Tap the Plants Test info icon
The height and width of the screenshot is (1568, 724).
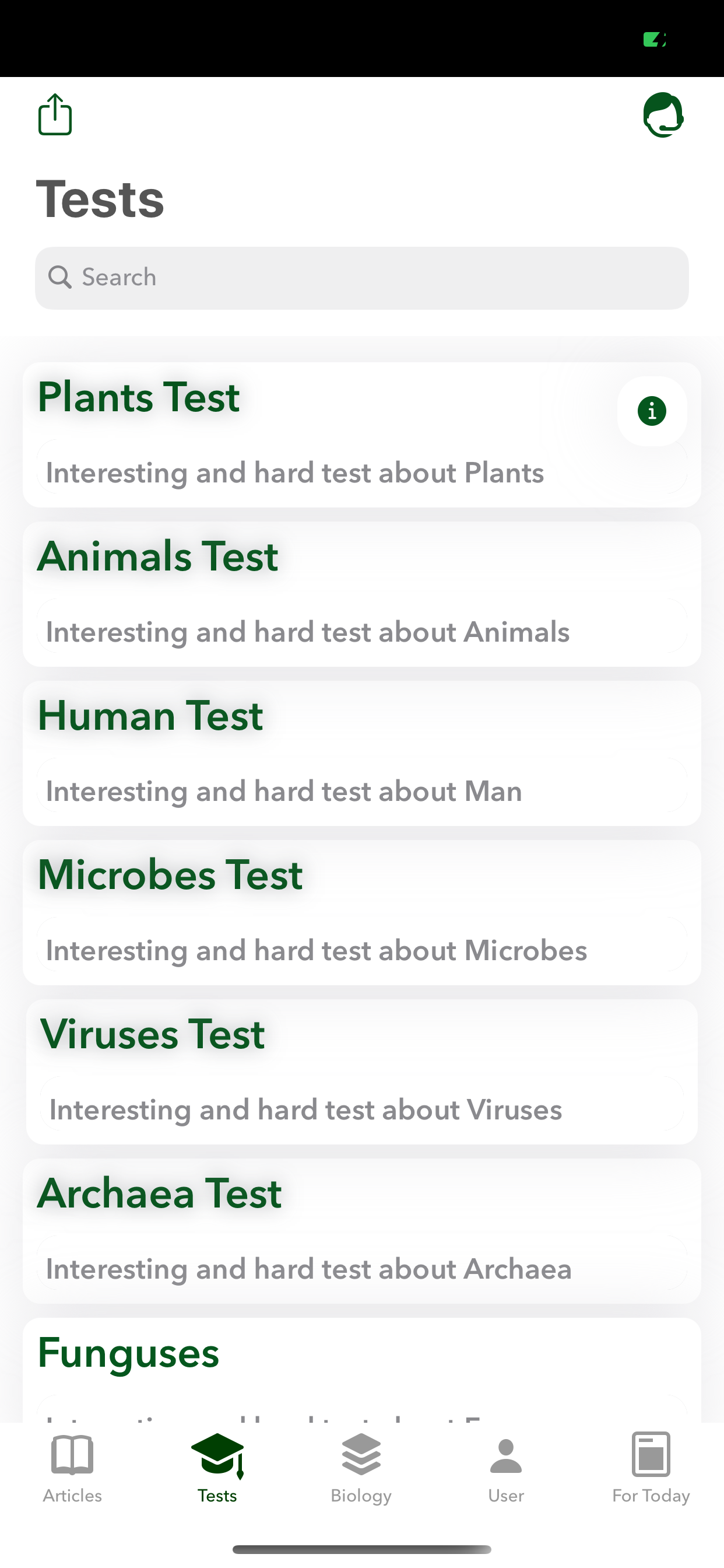652,411
